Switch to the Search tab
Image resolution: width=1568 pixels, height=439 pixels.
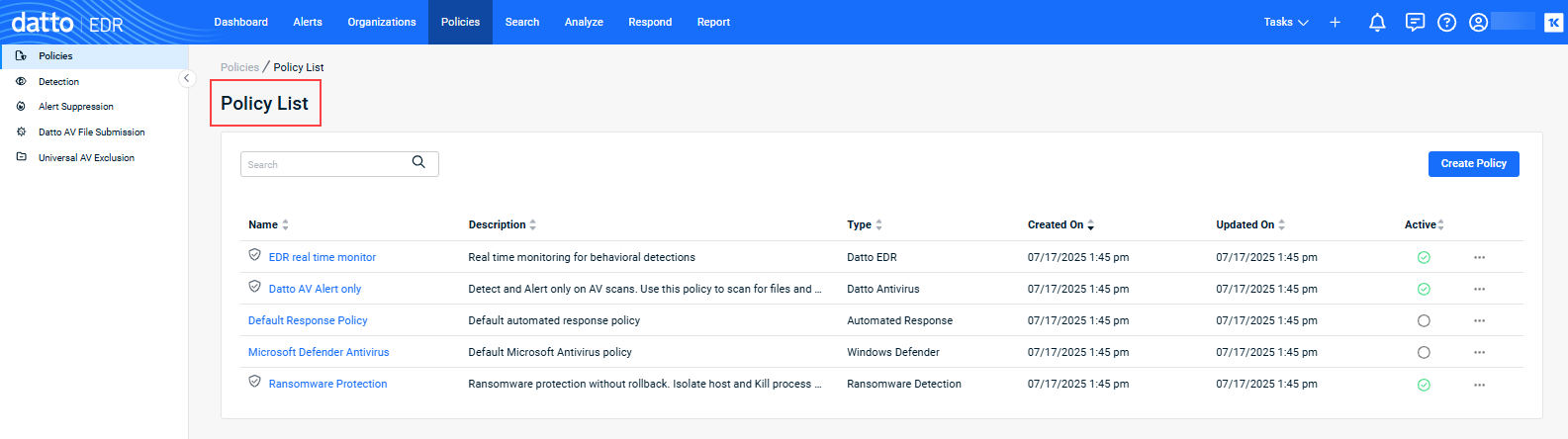point(522,22)
